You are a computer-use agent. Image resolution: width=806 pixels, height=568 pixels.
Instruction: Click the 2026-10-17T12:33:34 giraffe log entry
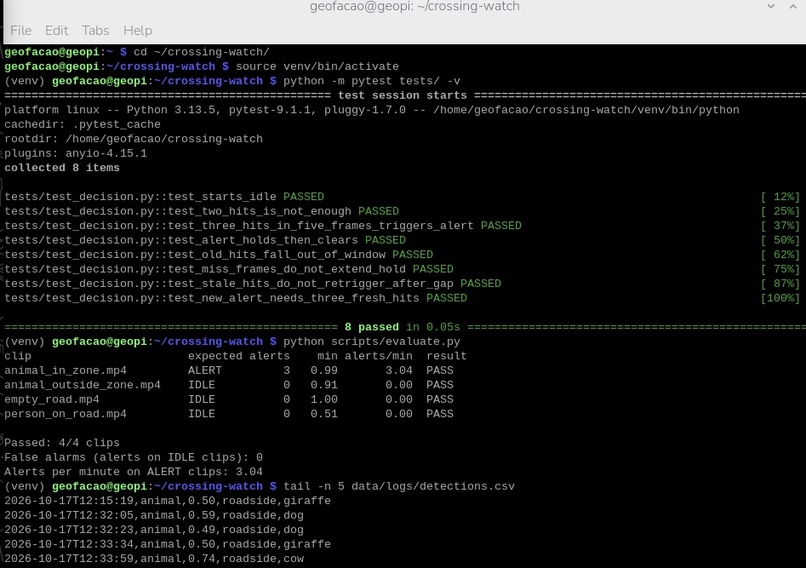(x=168, y=544)
